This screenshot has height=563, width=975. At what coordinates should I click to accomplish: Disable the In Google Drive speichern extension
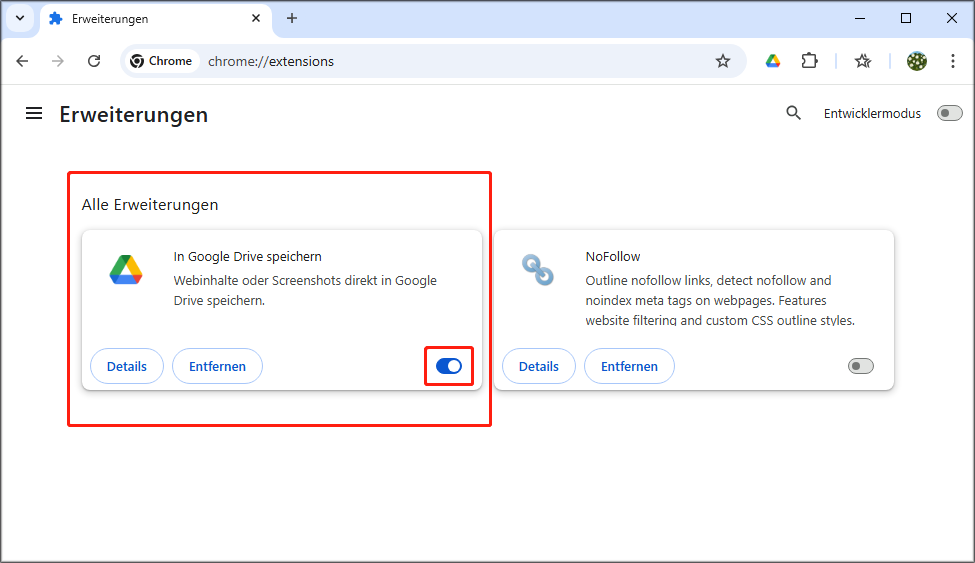[449, 366]
